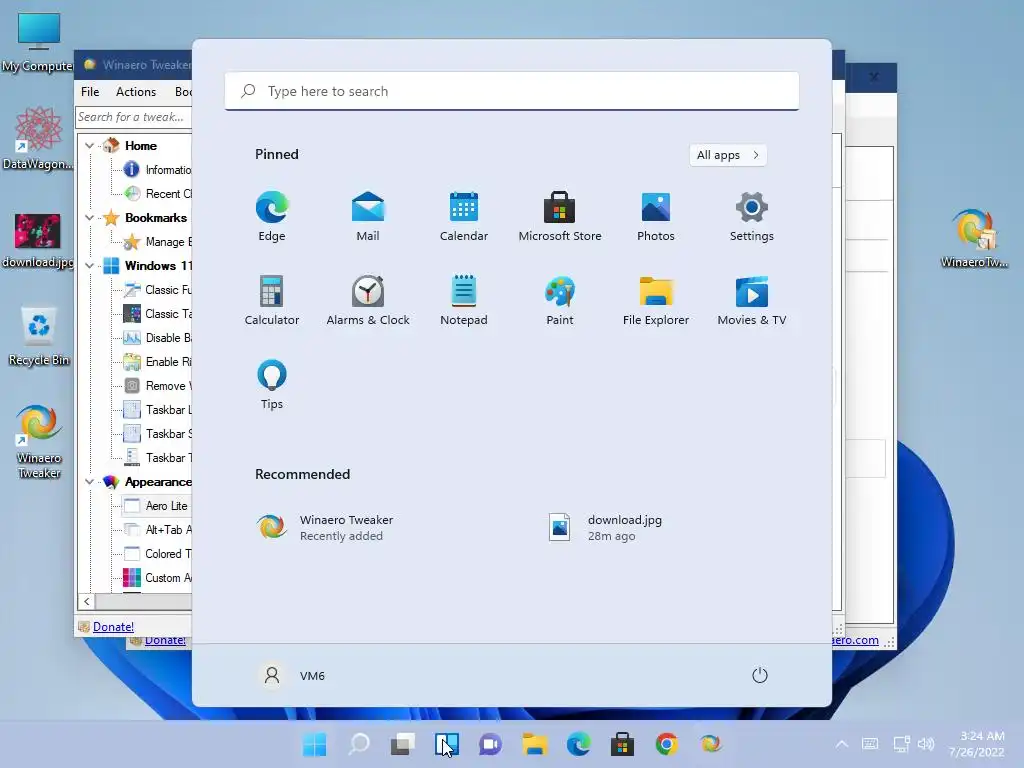Open My Computer desktop icon

pyautogui.click(x=38, y=42)
